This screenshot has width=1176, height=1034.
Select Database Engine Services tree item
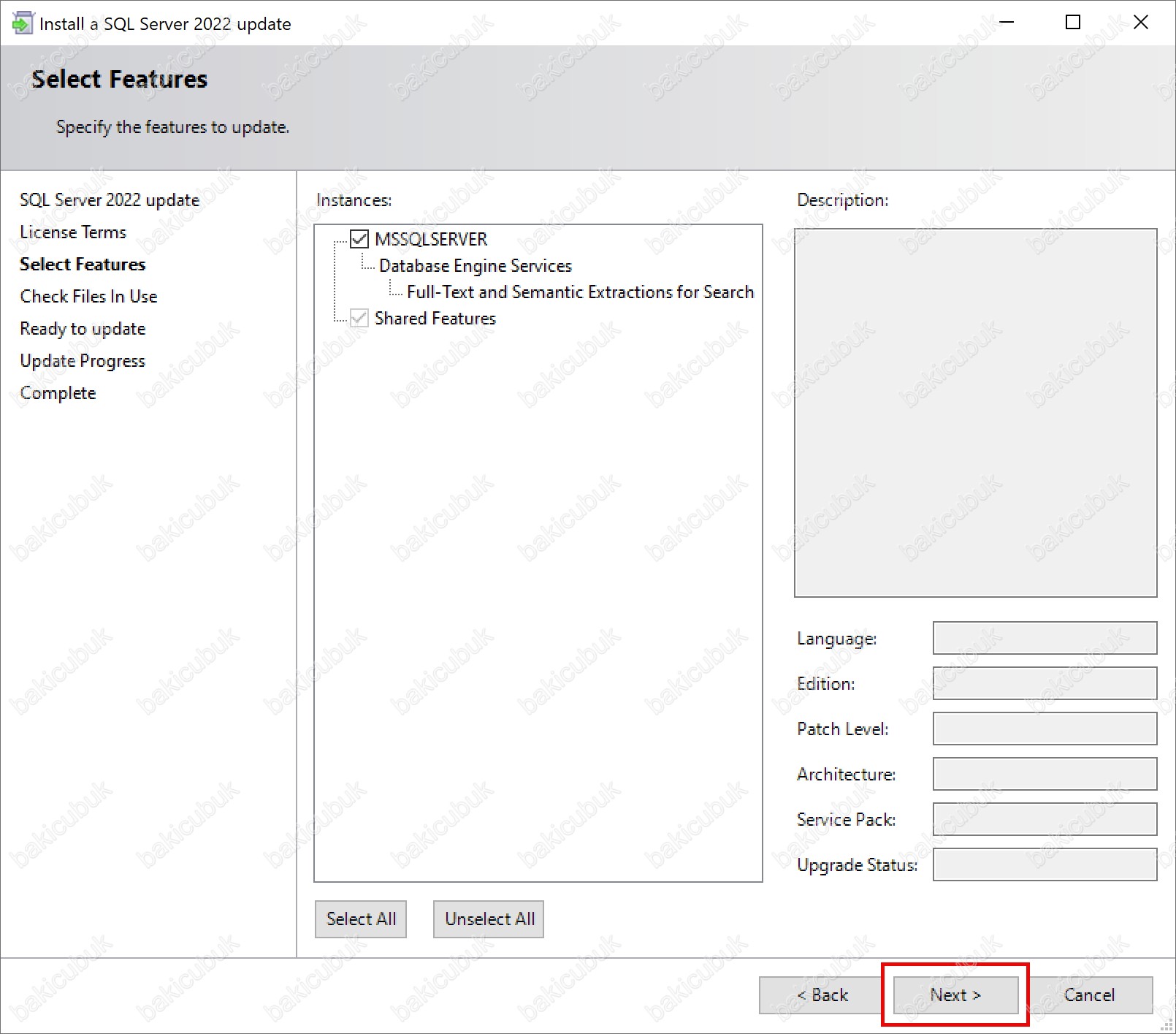475,265
